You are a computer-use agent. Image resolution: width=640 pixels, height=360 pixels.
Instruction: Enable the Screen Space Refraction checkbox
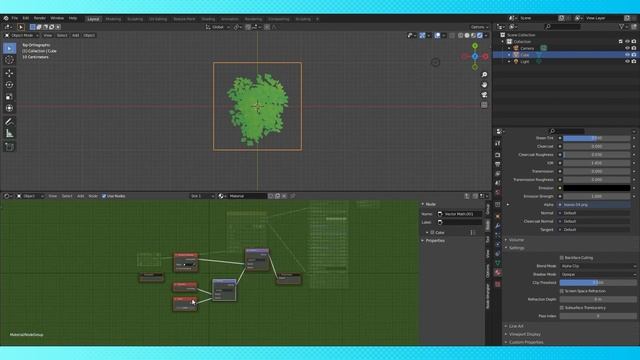coord(562,291)
